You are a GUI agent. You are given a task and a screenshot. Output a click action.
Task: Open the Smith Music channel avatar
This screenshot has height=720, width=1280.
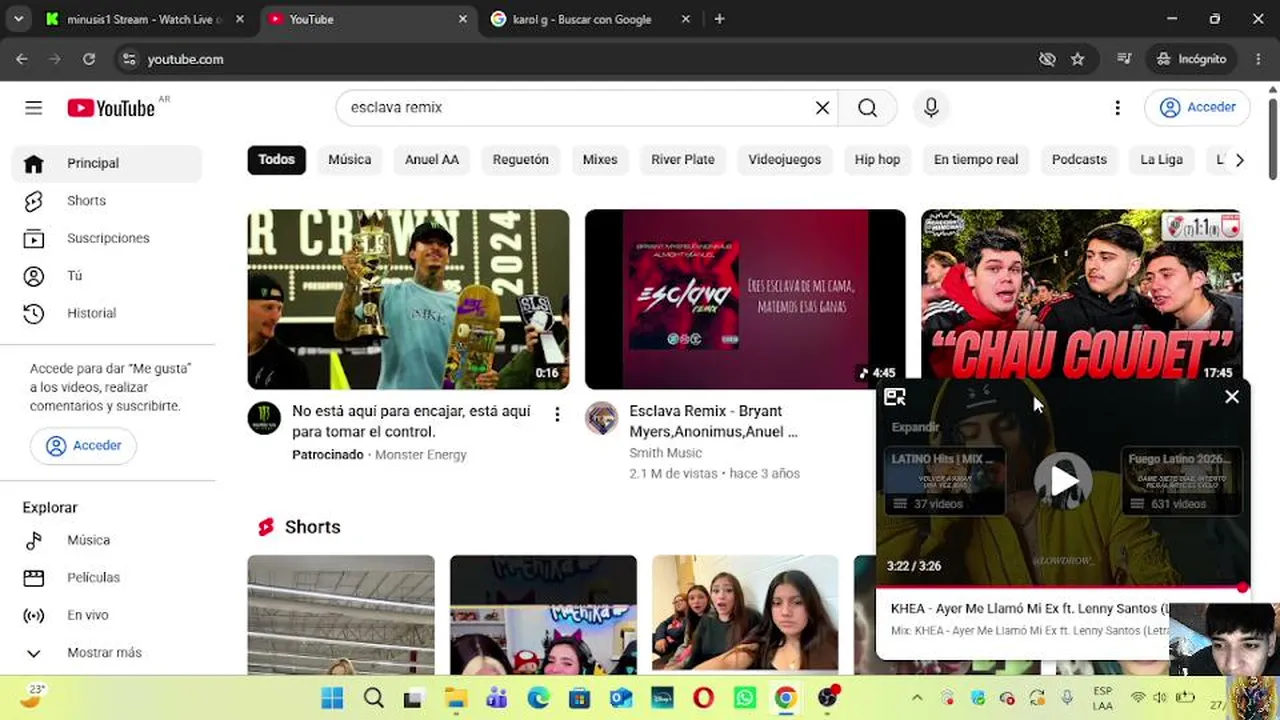point(602,419)
